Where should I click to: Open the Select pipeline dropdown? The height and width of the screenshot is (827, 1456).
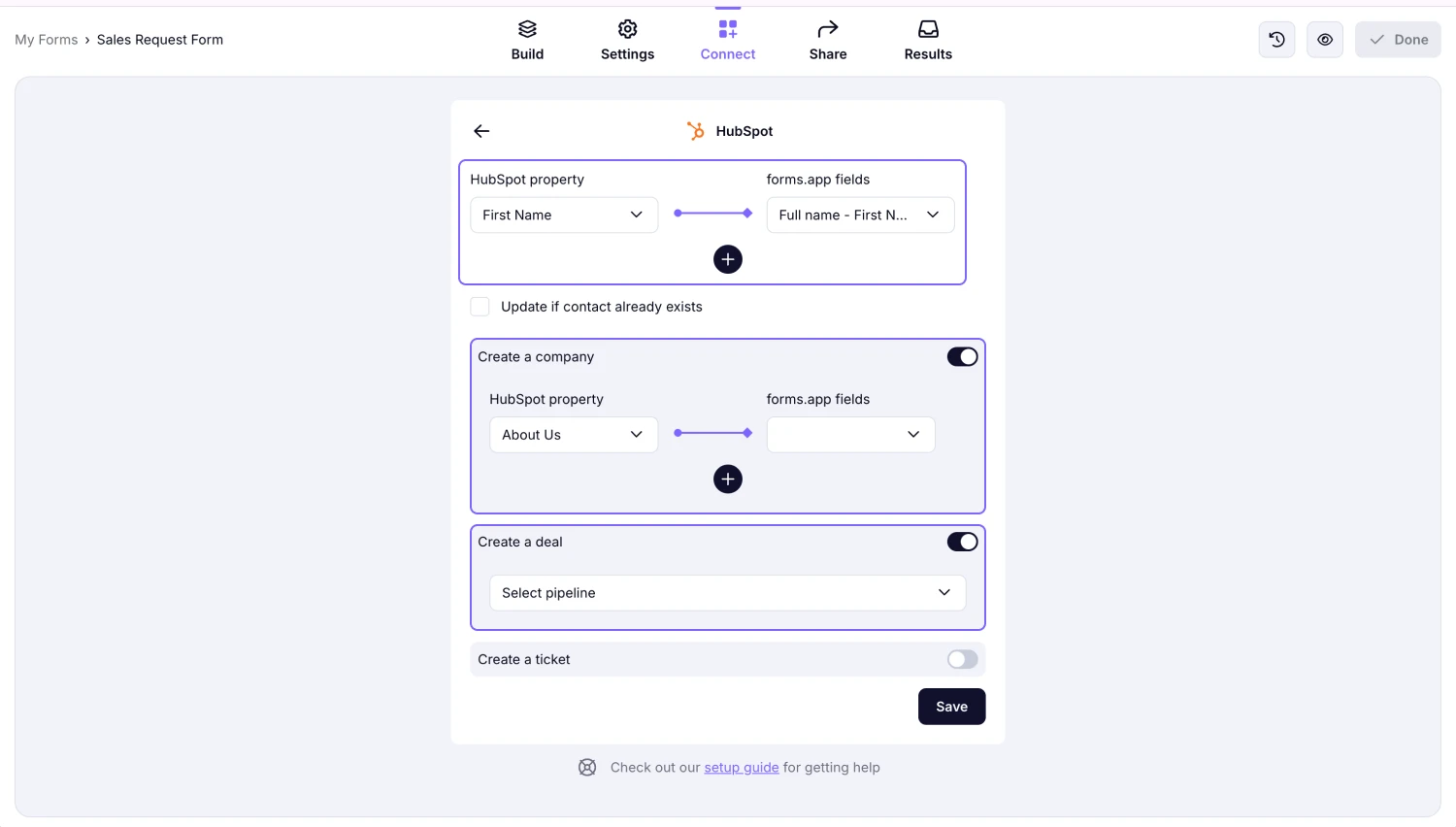pos(727,592)
